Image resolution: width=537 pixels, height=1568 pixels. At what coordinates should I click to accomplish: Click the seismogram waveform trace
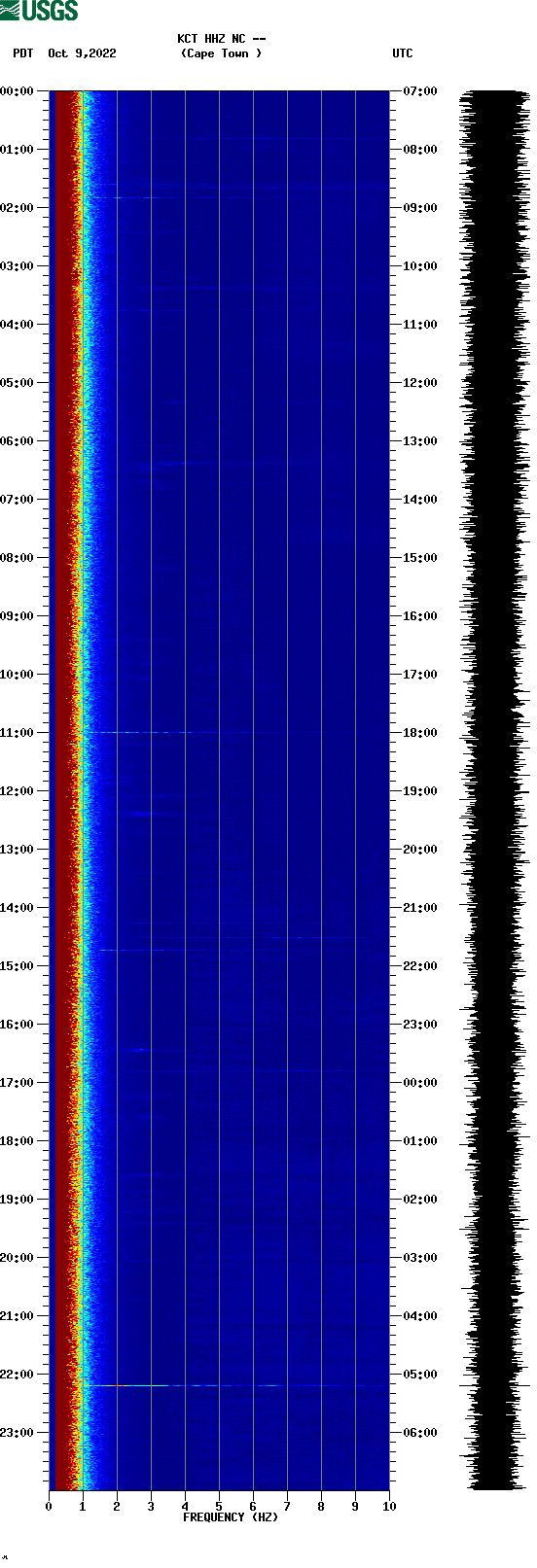click(494, 789)
